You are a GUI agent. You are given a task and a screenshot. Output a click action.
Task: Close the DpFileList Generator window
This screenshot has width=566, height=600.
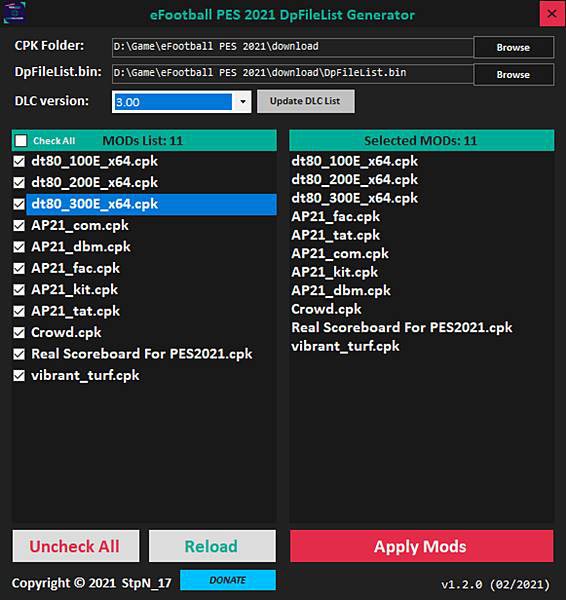[x=552, y=14]
